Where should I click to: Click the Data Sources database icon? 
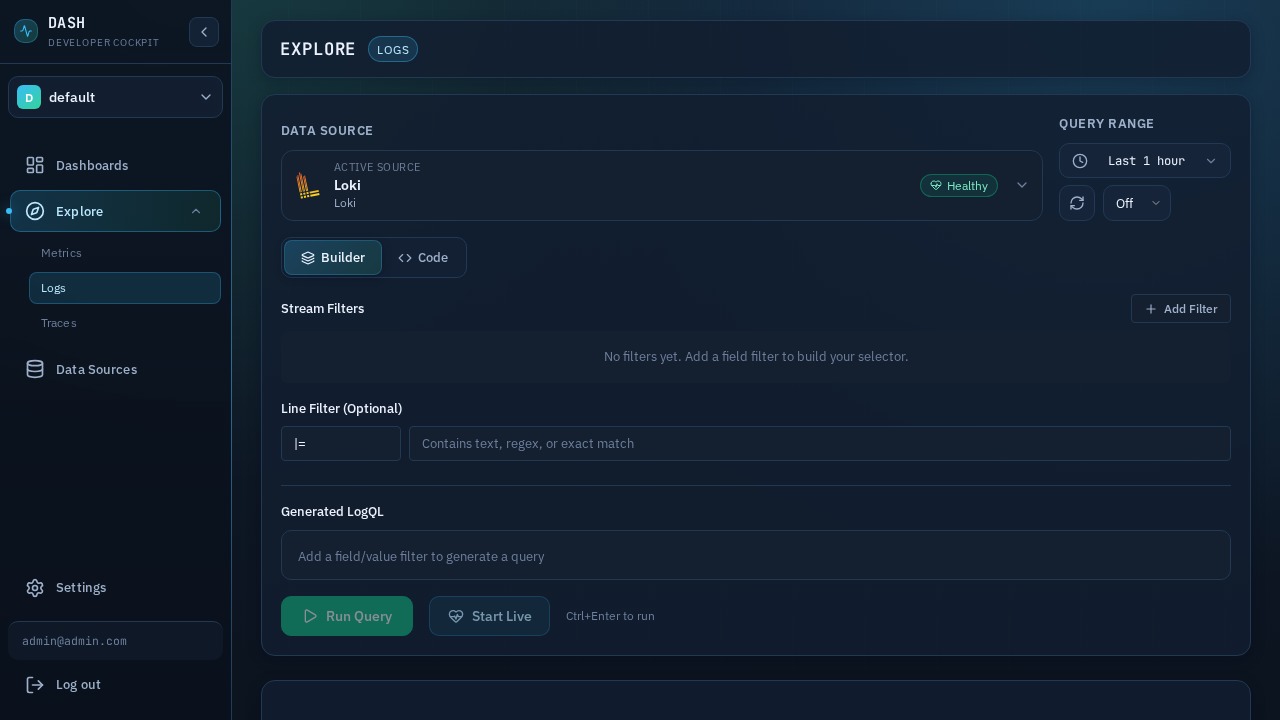point(35,369)
